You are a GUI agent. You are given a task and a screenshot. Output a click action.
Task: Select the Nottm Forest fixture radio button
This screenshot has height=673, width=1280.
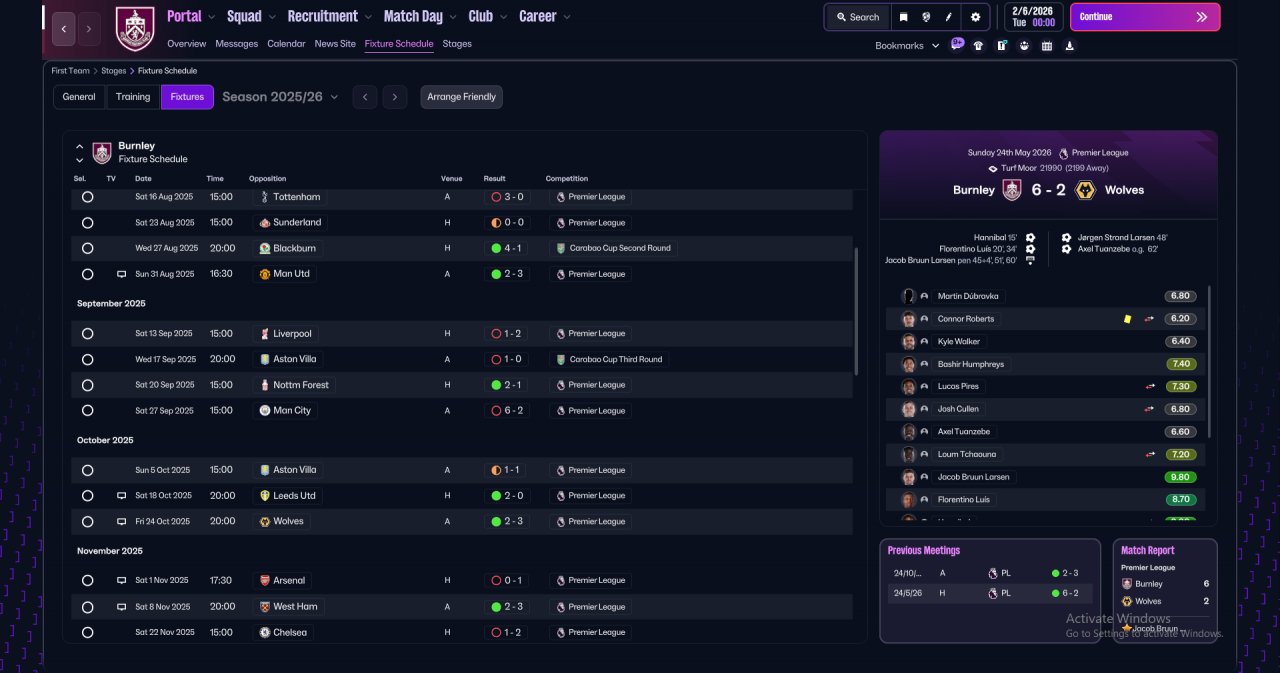pyautogui.click(x=87, y=385)
